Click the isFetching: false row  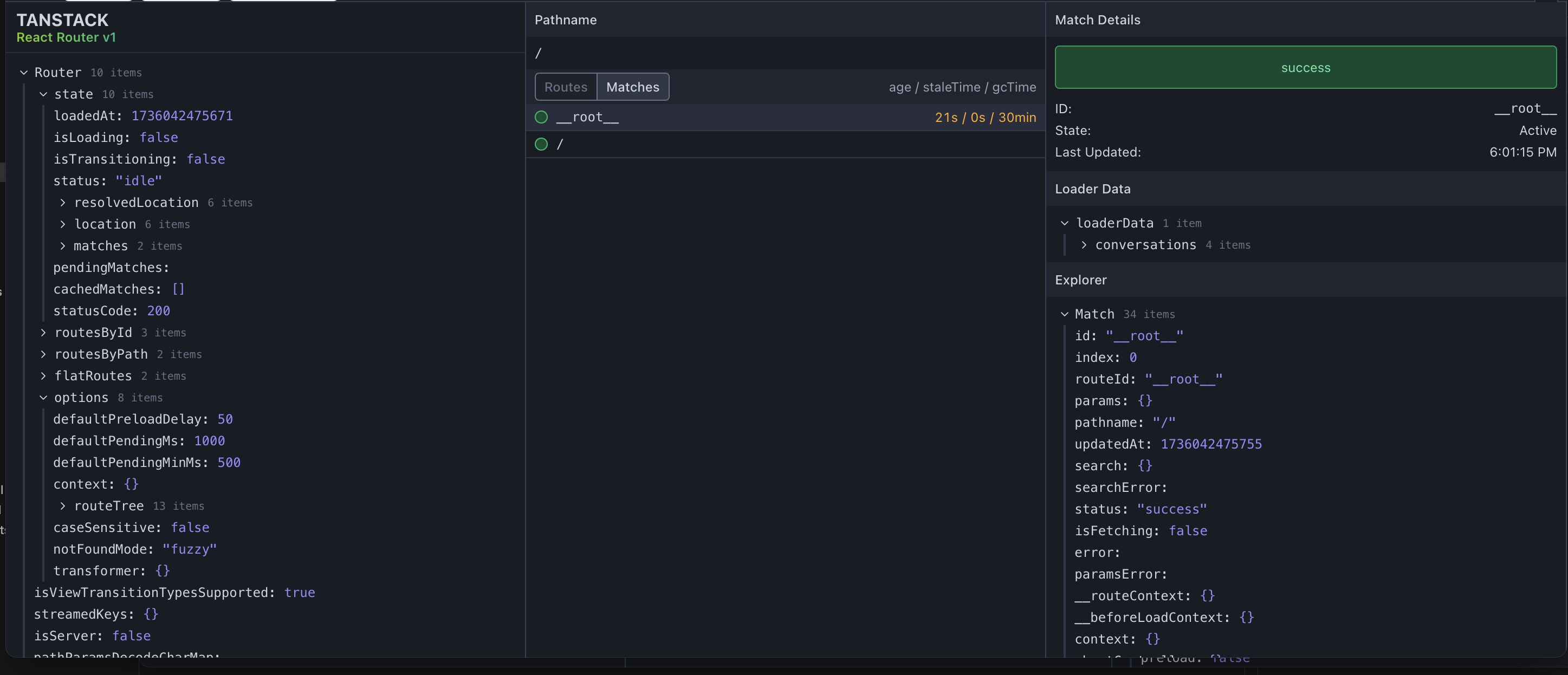point(1141,531)
